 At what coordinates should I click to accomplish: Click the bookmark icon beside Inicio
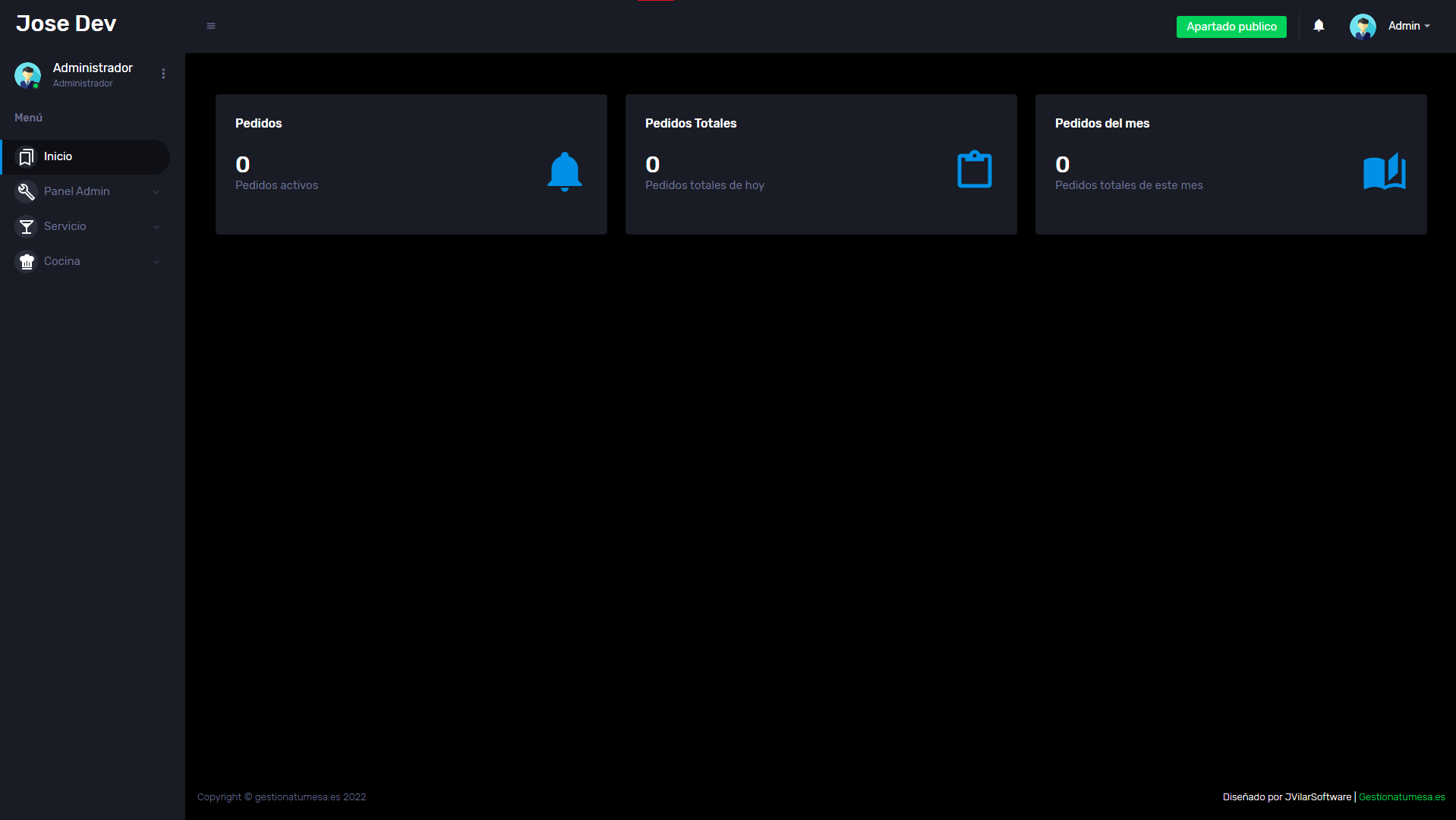[27, 157]
